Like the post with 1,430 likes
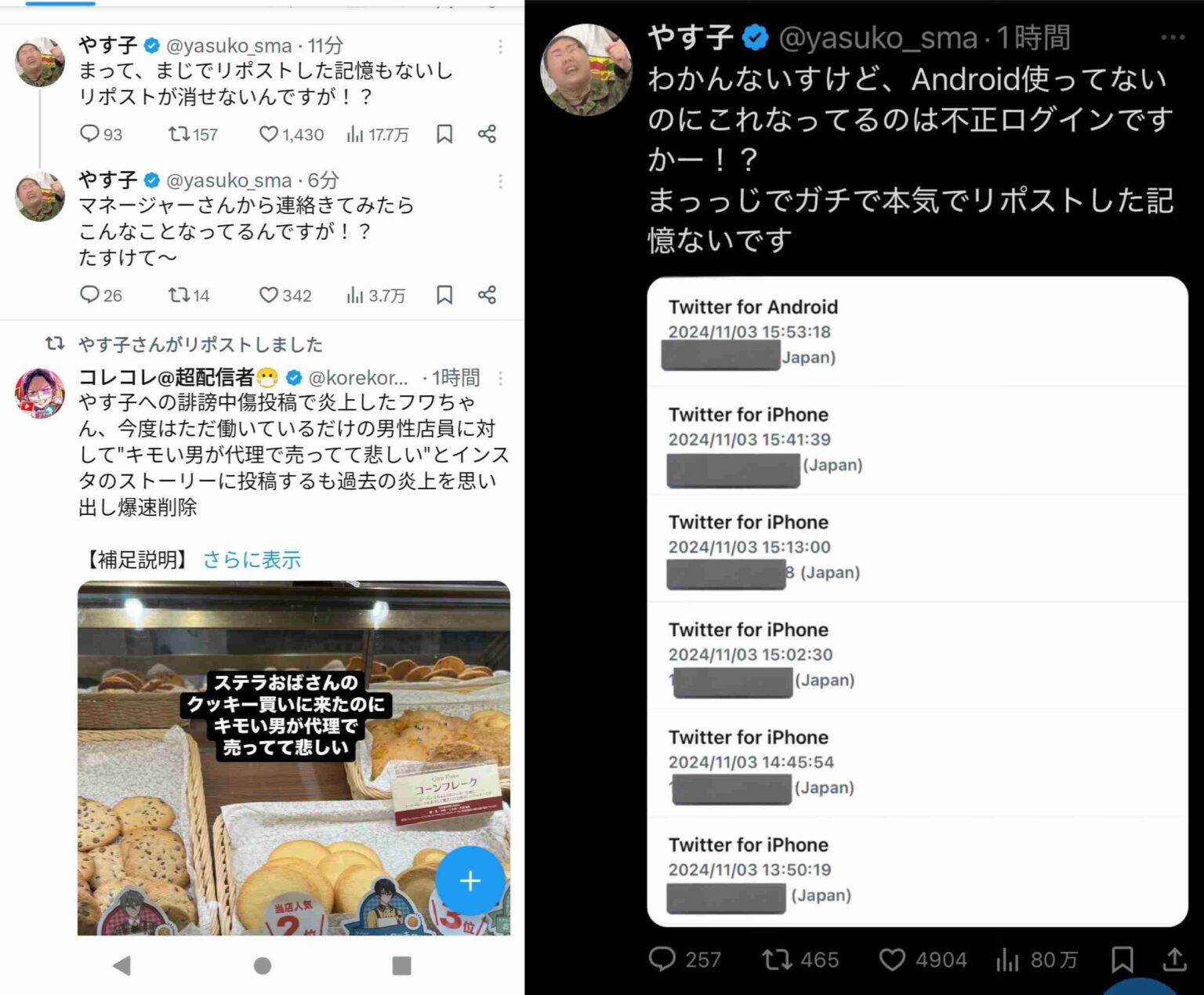Image resolution: width=1204 pixels, height=995 pixels. click(x=291, y=134)
